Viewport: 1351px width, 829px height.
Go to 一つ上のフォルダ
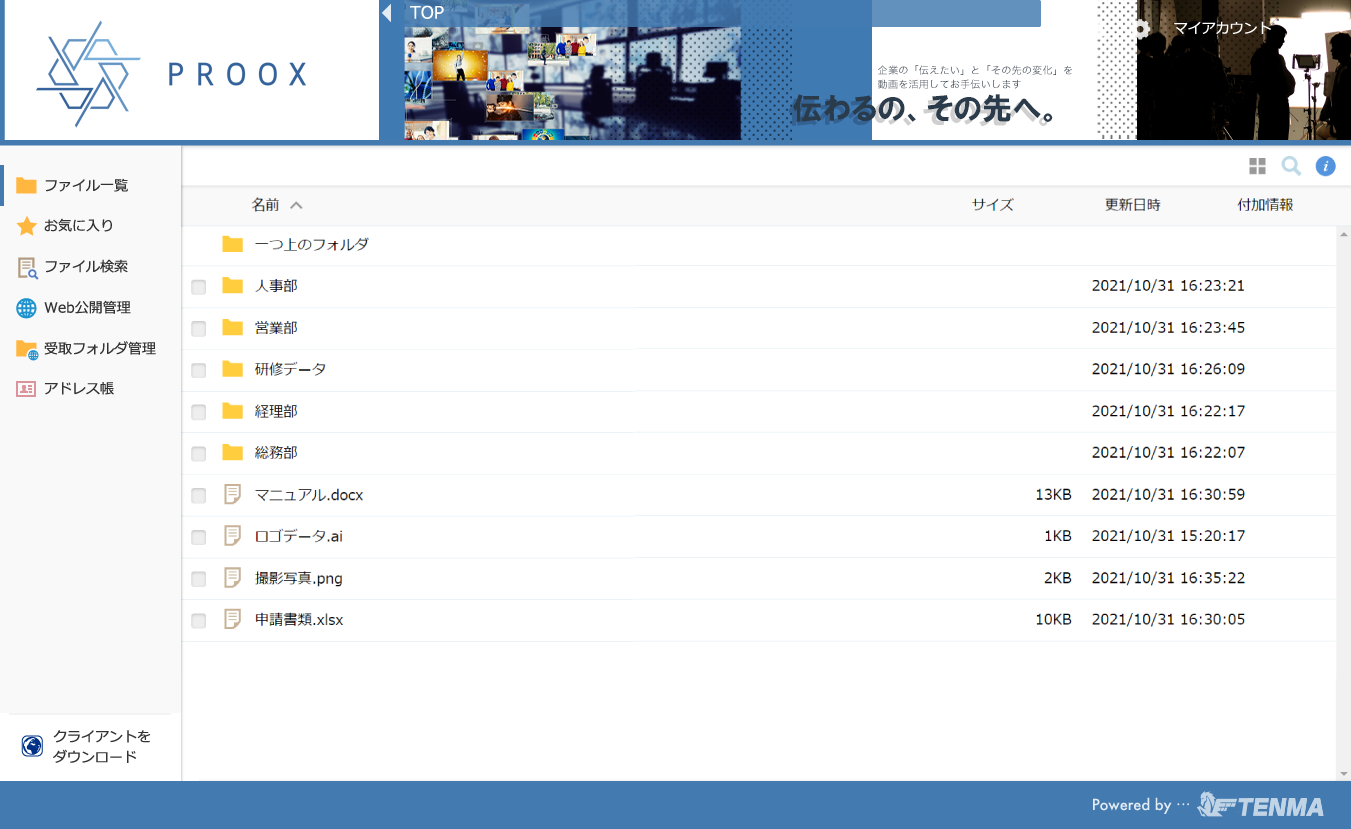click(x=311, y=244)
